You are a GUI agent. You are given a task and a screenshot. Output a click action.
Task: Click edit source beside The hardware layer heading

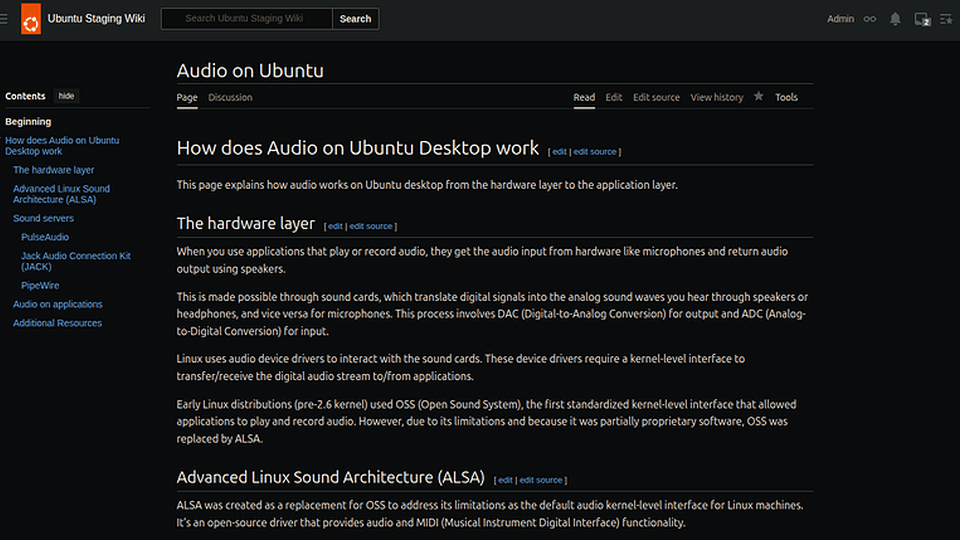(x=370, y=226)
